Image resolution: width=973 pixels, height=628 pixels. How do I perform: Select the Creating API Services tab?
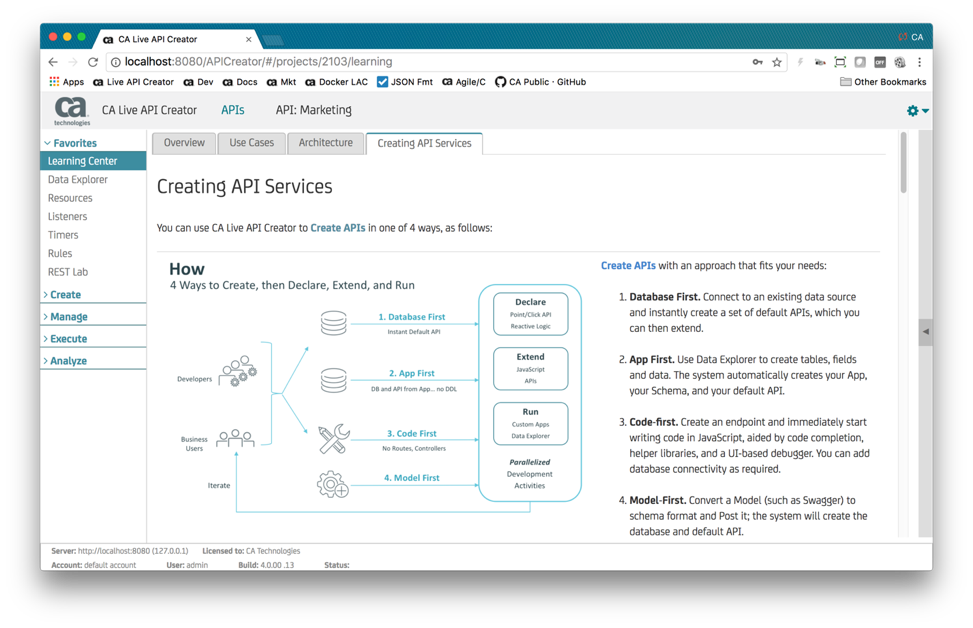tap(424, 144)
